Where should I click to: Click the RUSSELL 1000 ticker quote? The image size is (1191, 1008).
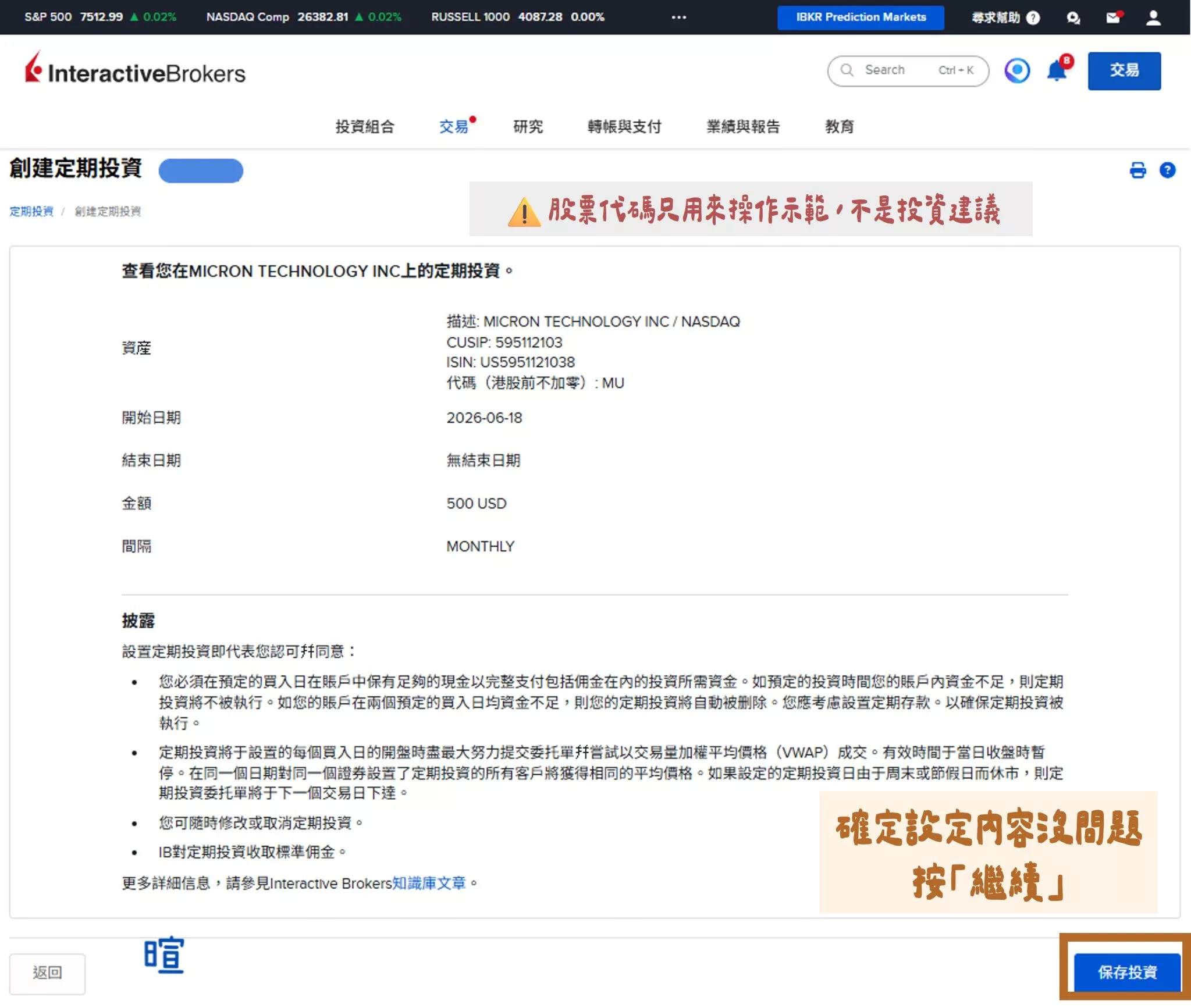[517, 17]
